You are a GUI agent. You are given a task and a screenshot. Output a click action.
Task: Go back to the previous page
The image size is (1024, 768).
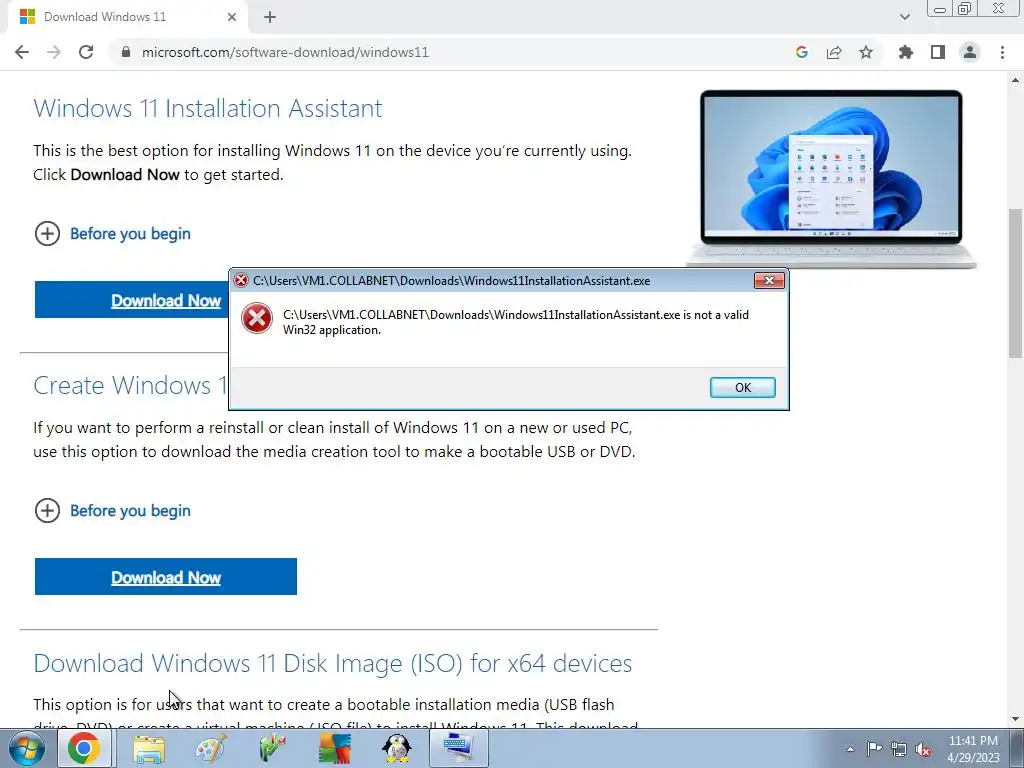22,52
